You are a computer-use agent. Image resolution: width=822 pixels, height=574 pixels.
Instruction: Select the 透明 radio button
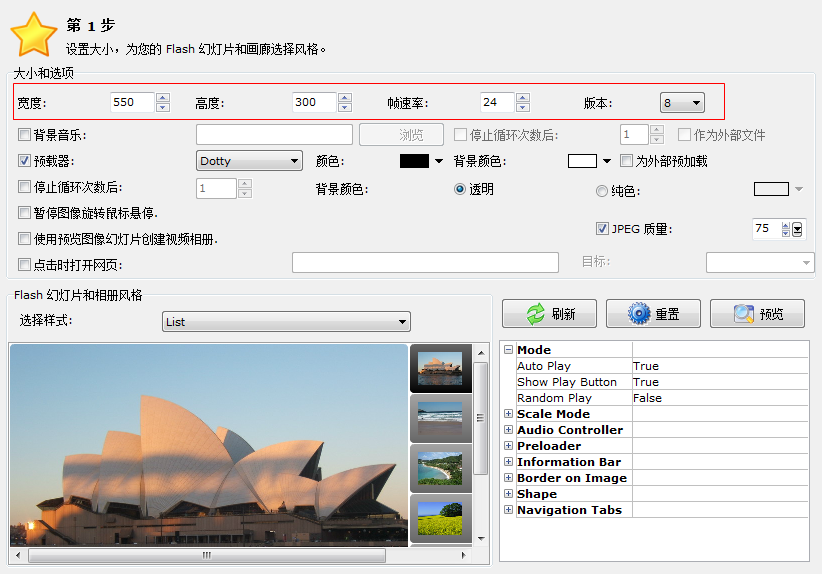460,189
